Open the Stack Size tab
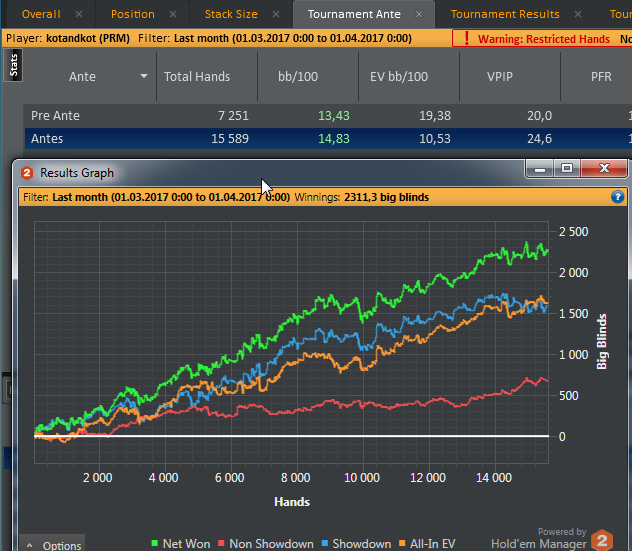The height and width of the screenshot is (551, 632). click(232, 14)
